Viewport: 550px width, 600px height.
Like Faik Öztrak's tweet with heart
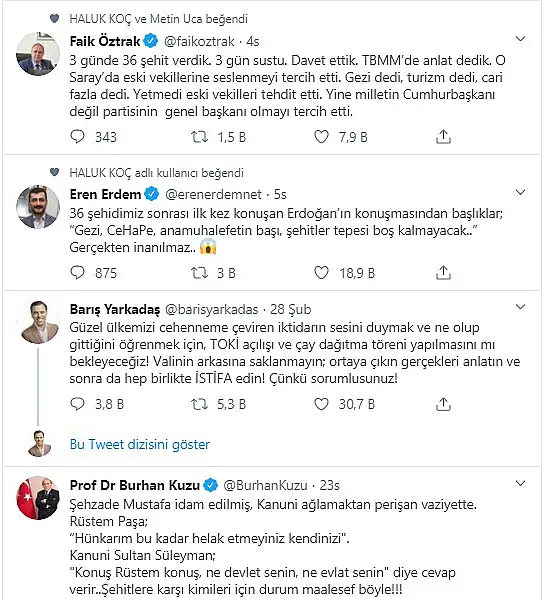pyautogui.click(x=321, y=137)
